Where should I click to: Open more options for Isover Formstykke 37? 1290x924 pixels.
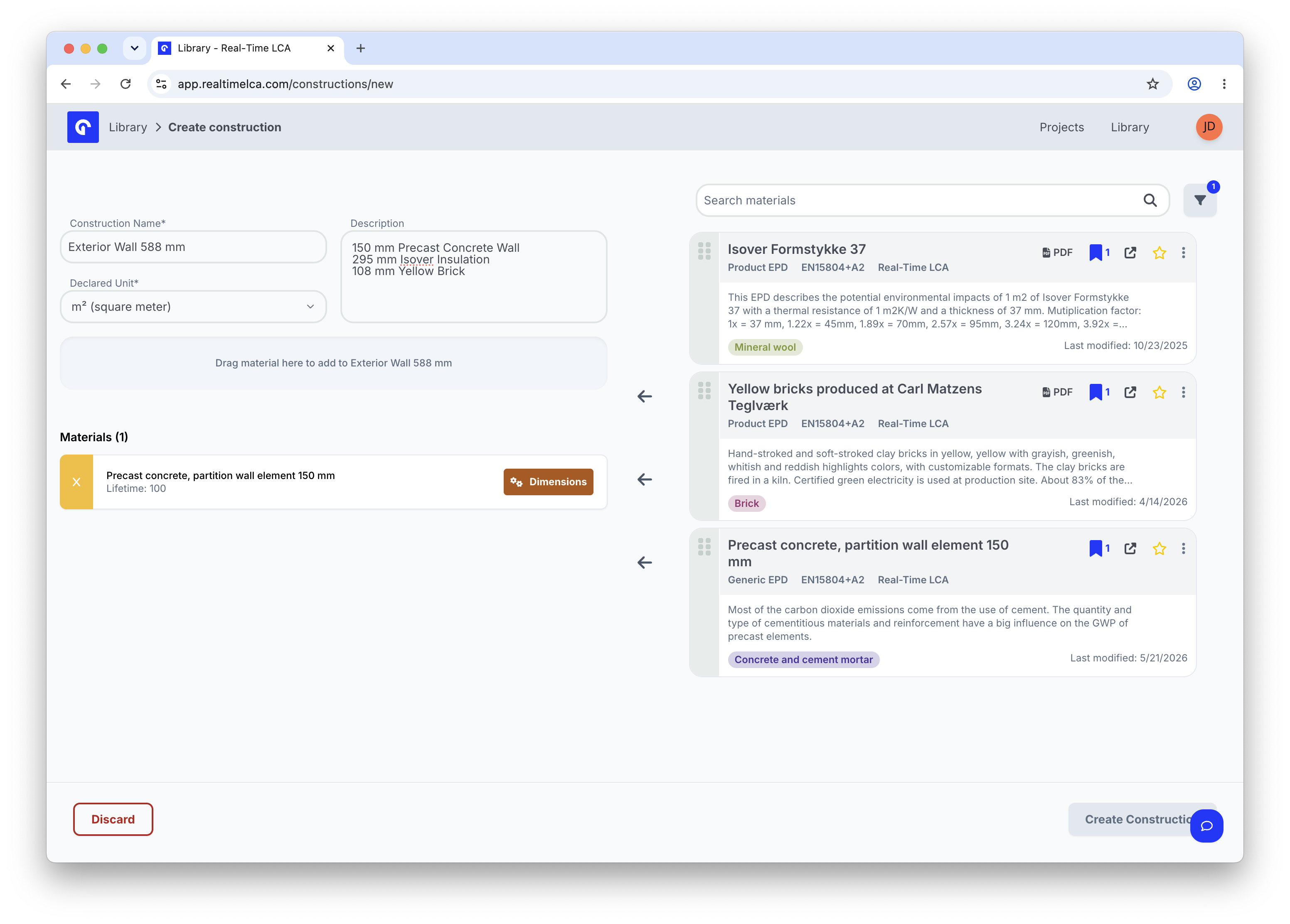[1184, 253]
